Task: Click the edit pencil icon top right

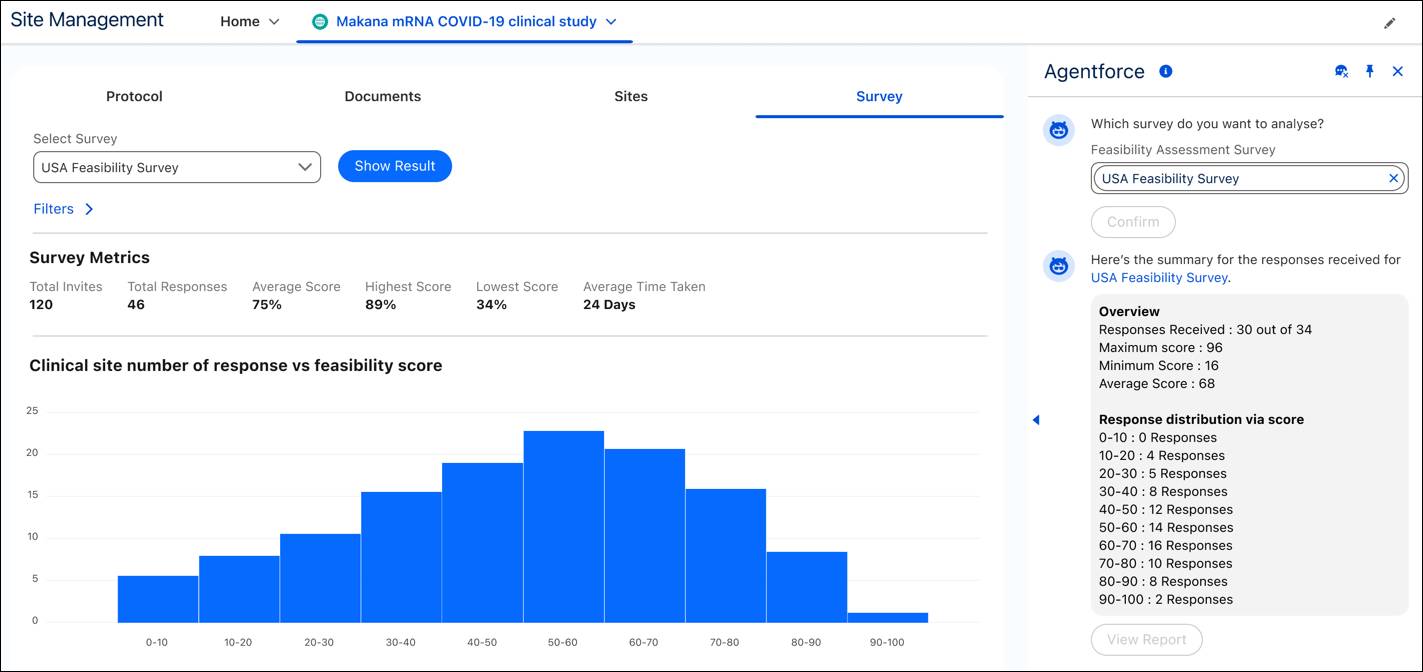Action: pyautogui.click(x=1389, y=22)
